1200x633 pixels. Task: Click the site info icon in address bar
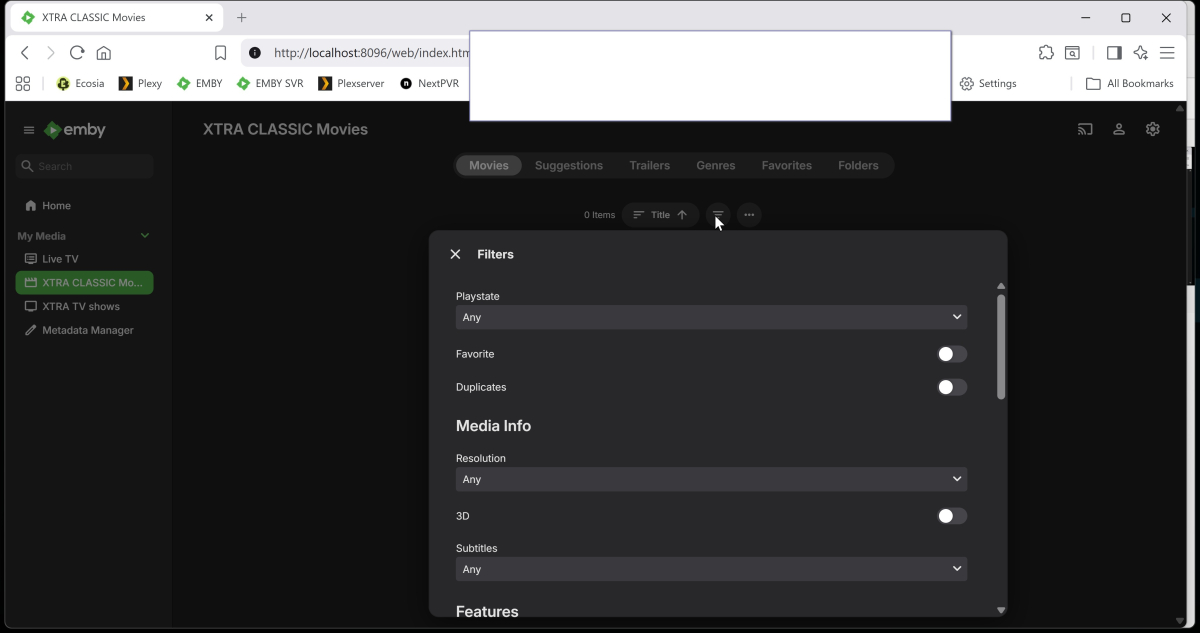pyautogui.click(x=255, y=53)
